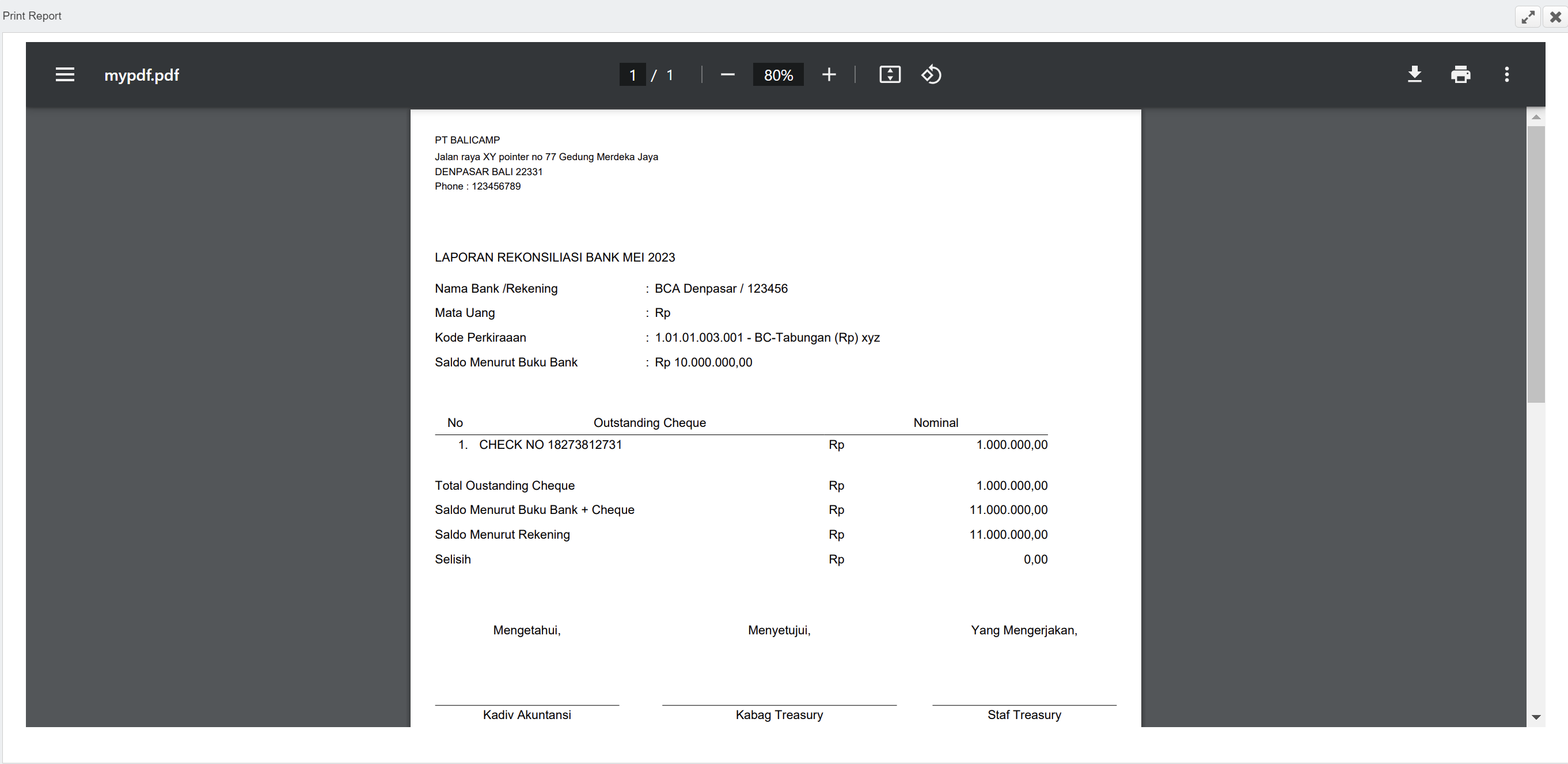Click the zoom in plus button
Image resolution: width=1568 pixels, height=764 pixels.
point(829,74)
